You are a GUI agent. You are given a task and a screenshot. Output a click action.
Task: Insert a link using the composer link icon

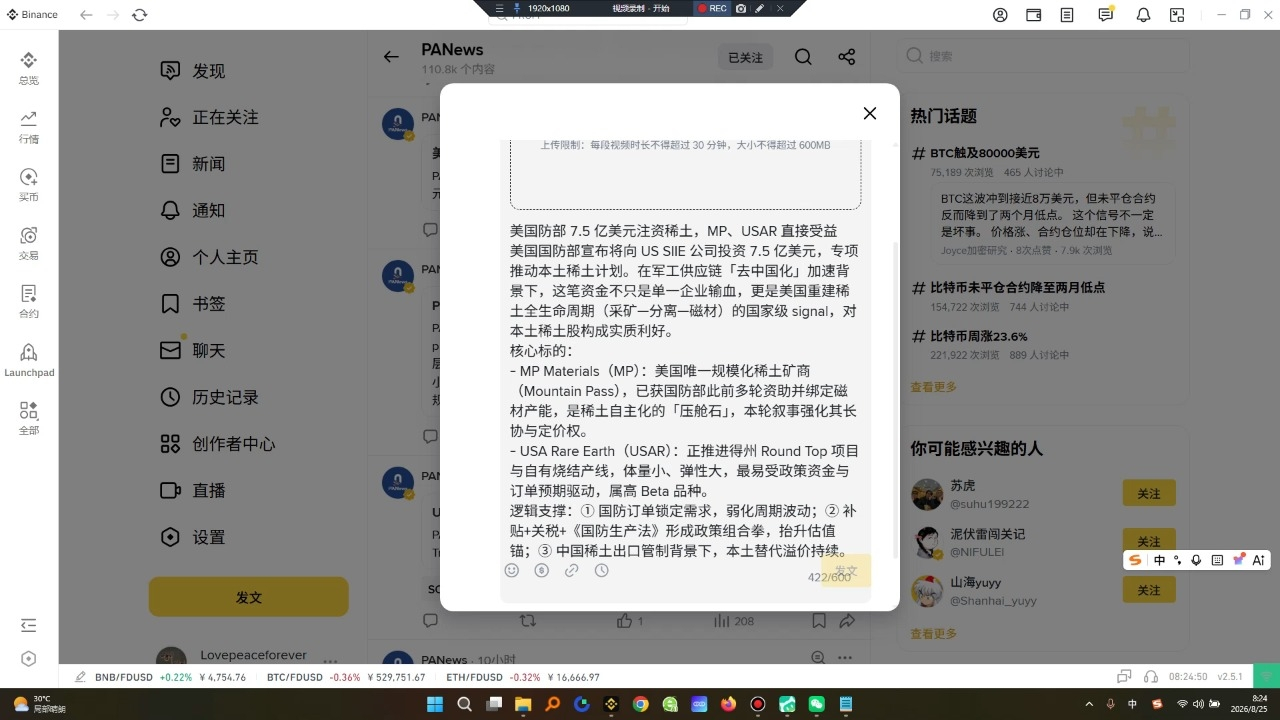click(571, 570)
